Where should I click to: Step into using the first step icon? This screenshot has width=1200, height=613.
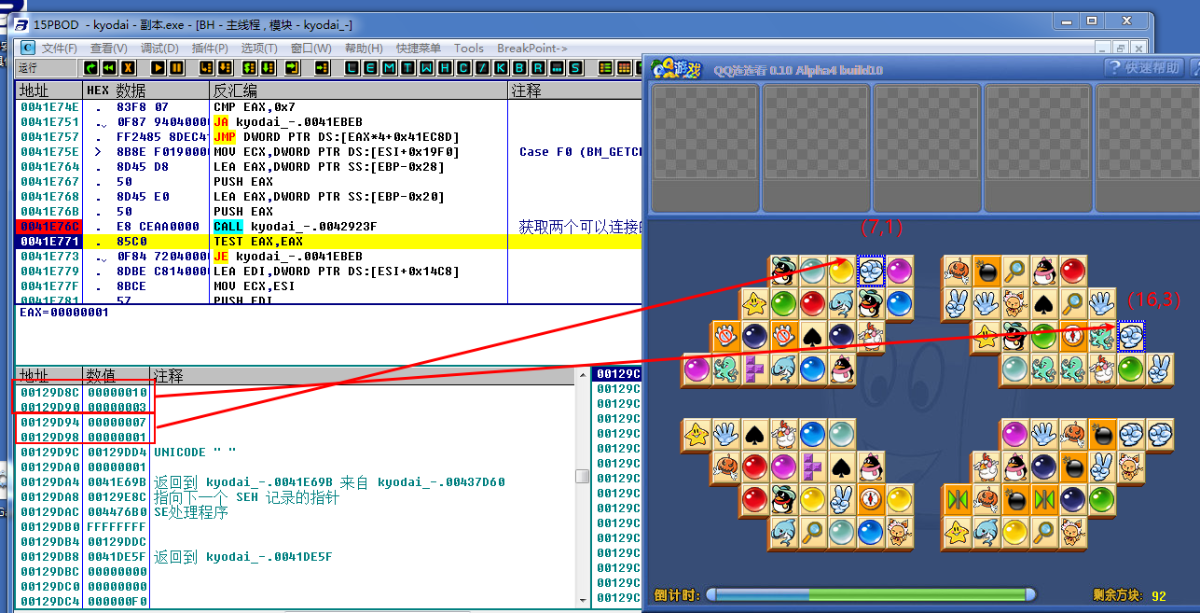tap(206, 68)
